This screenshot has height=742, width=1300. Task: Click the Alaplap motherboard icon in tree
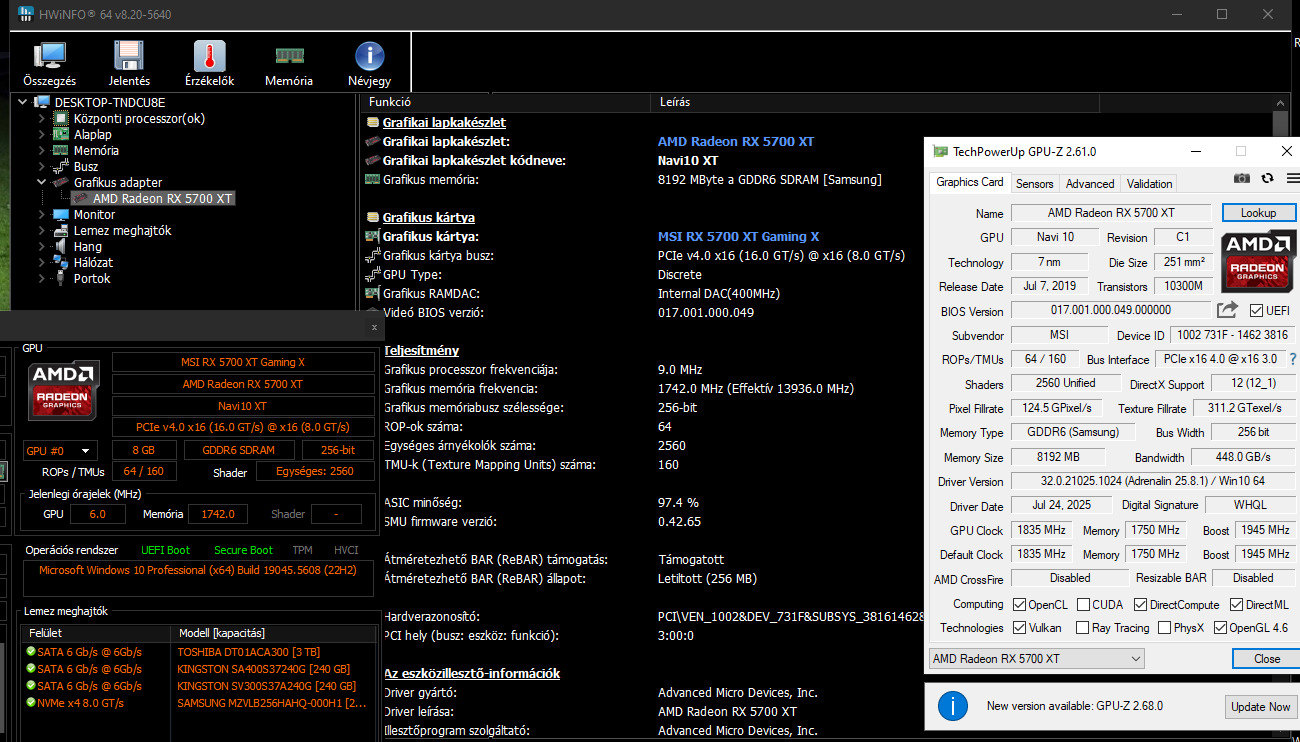pyautogui.click(x=62, y=134)
